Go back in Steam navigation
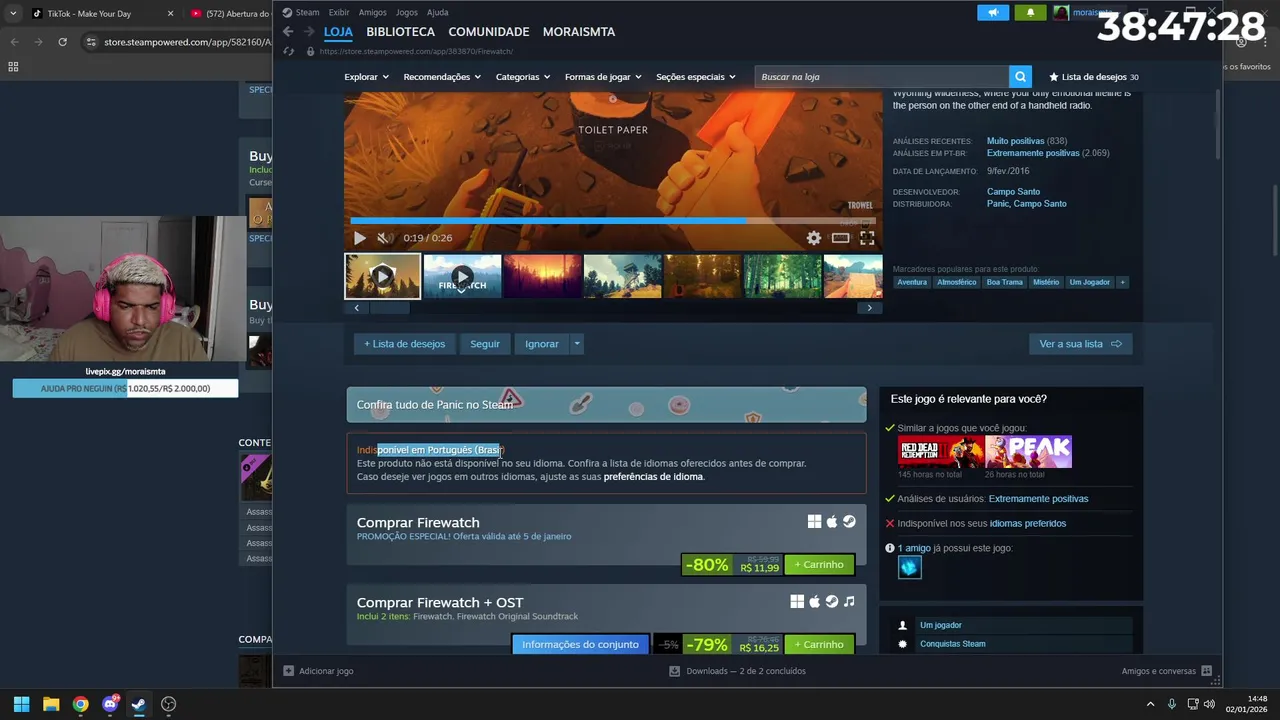This screenshot has width=1280, height=720. (288, 32)
